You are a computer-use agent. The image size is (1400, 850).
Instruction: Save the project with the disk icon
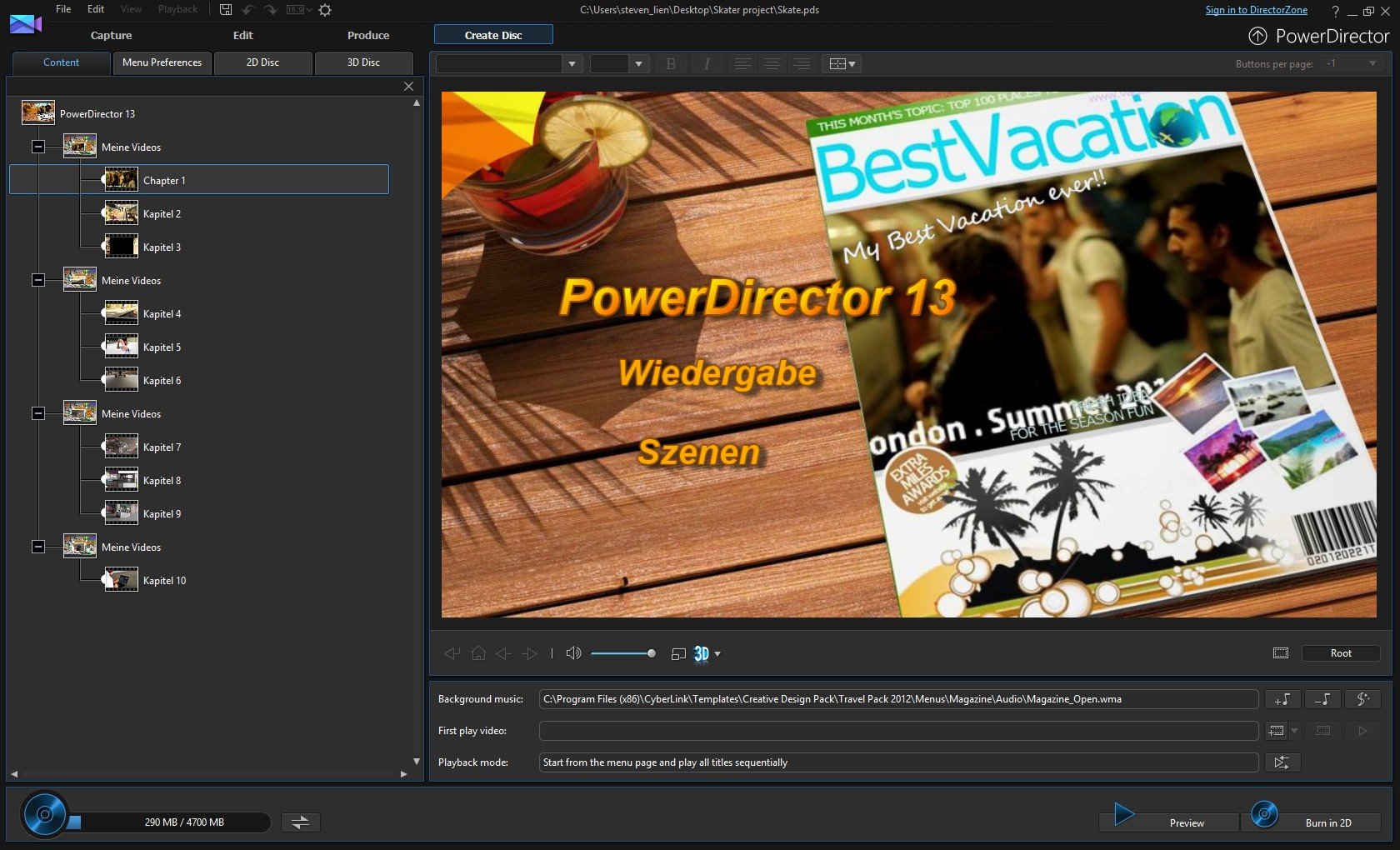tap(226, 10)
